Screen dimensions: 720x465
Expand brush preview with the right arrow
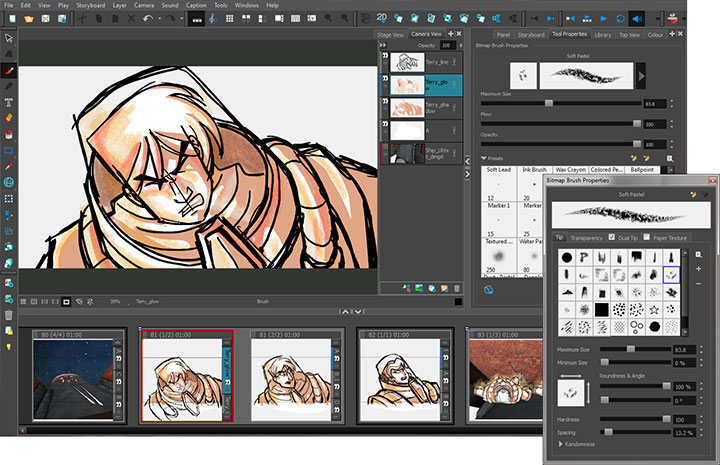click(640, 74)
